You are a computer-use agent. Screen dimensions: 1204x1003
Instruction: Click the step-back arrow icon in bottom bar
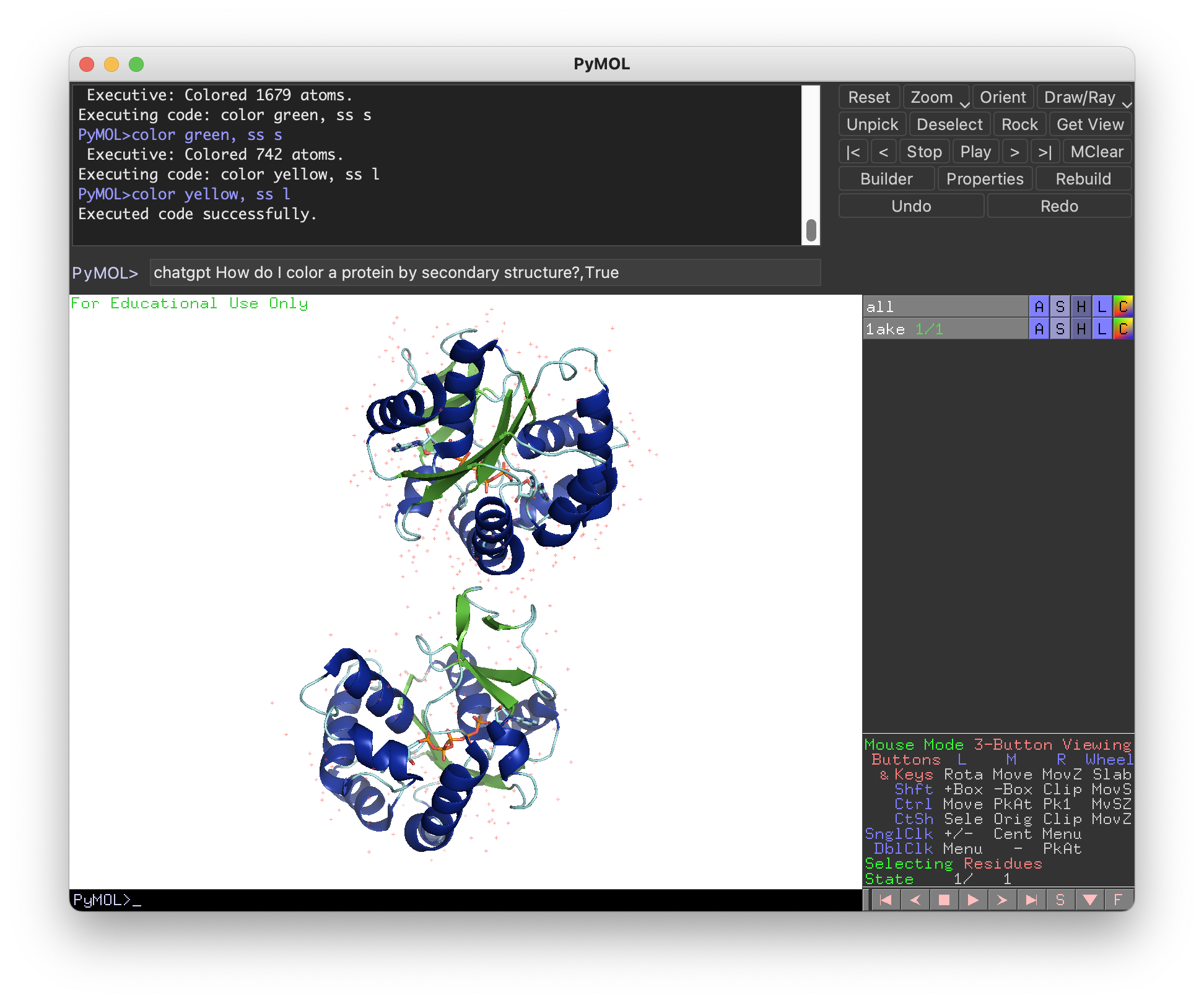pos(915,900)
